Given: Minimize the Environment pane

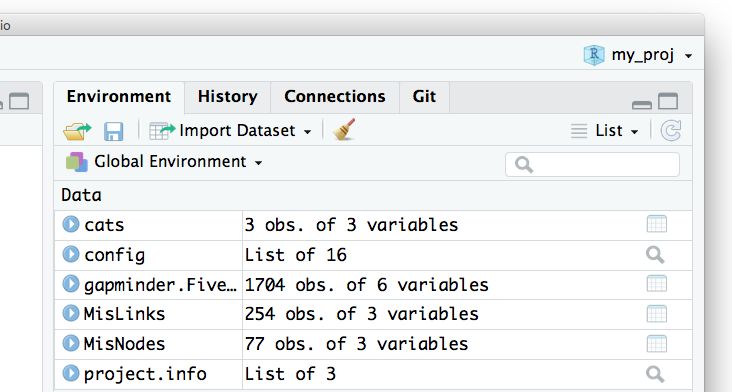Looking at the screenshot, I should pos(642,105).
